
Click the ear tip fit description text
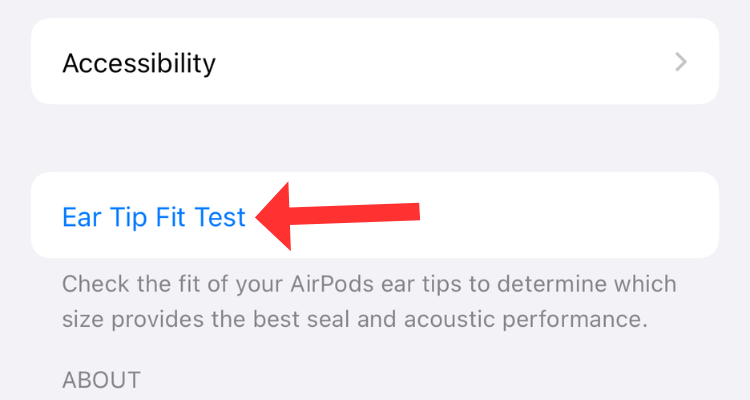[x=368, y=302]
